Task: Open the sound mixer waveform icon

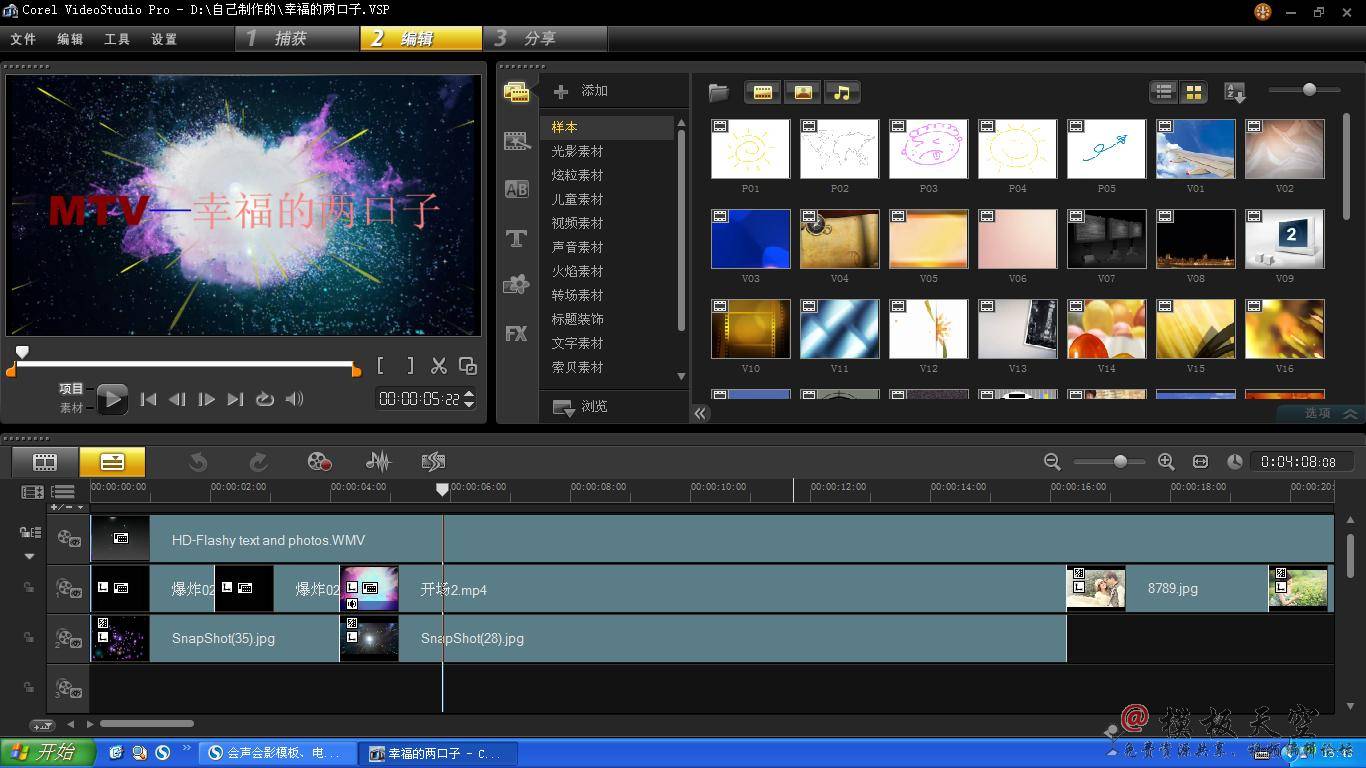Action: [x=378, y=461]
